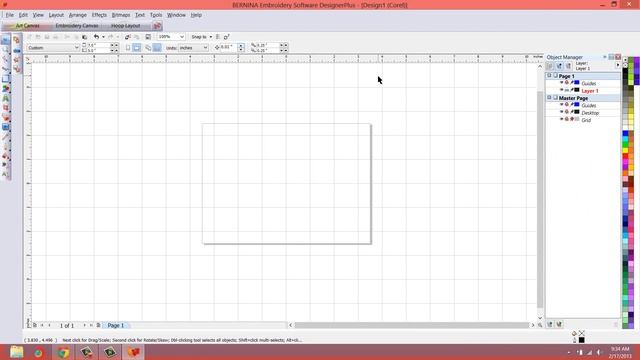Viewport: 640px width, 360px height.
Task: Select Layer 1 in Object Manager
Action: (590, 91)
